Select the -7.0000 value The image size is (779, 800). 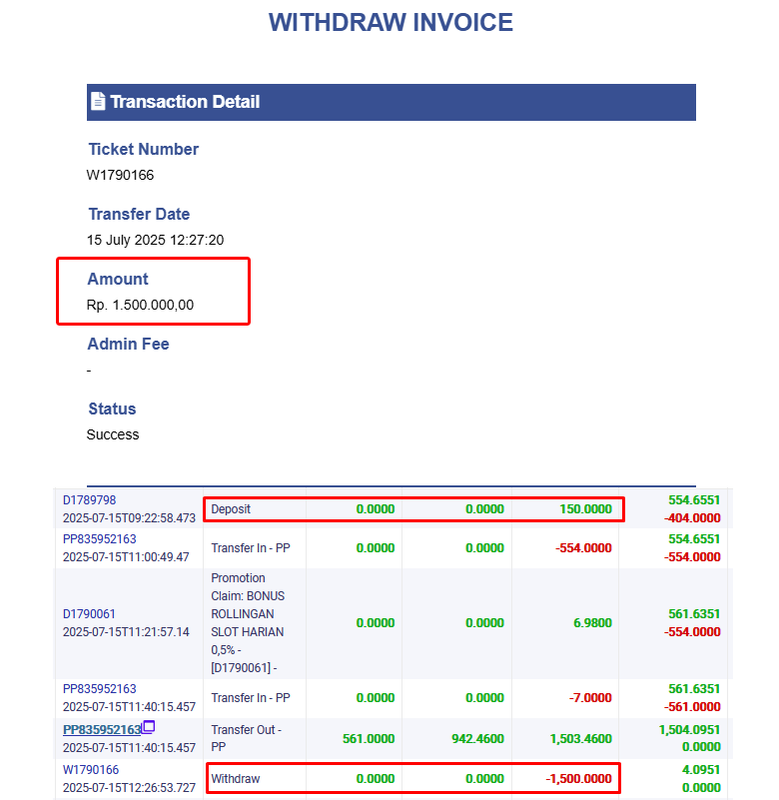590,697
